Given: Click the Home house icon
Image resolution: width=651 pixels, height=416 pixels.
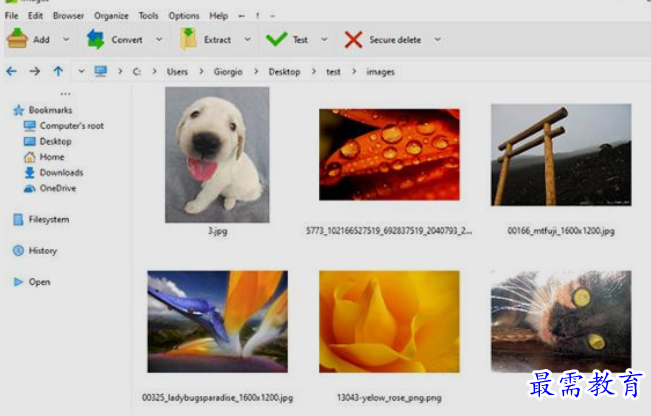Looking at the screenshot, I should (x=29, y=157).
